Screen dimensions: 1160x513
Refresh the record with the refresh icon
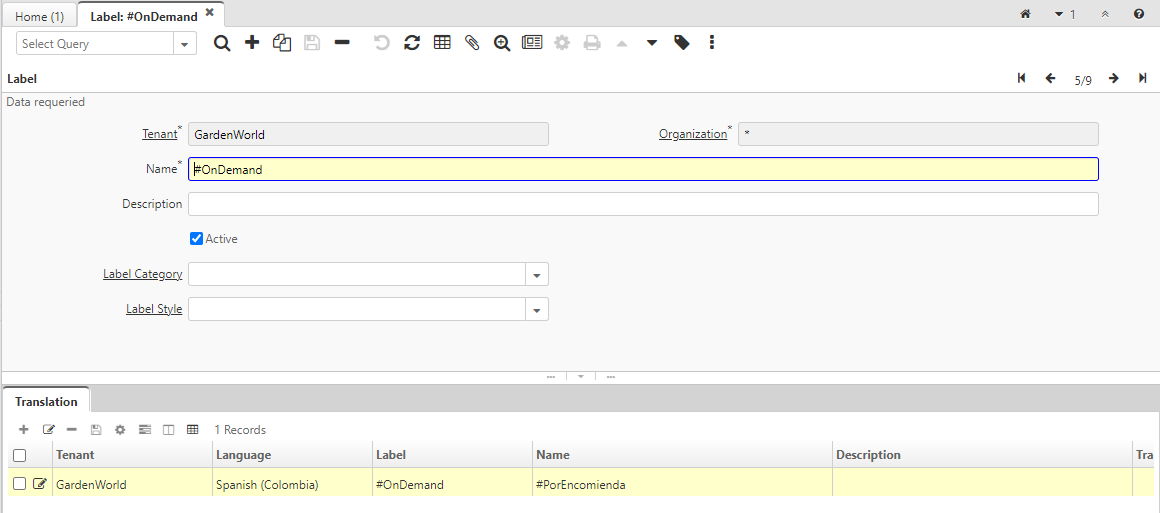click(x=412, y=43)
